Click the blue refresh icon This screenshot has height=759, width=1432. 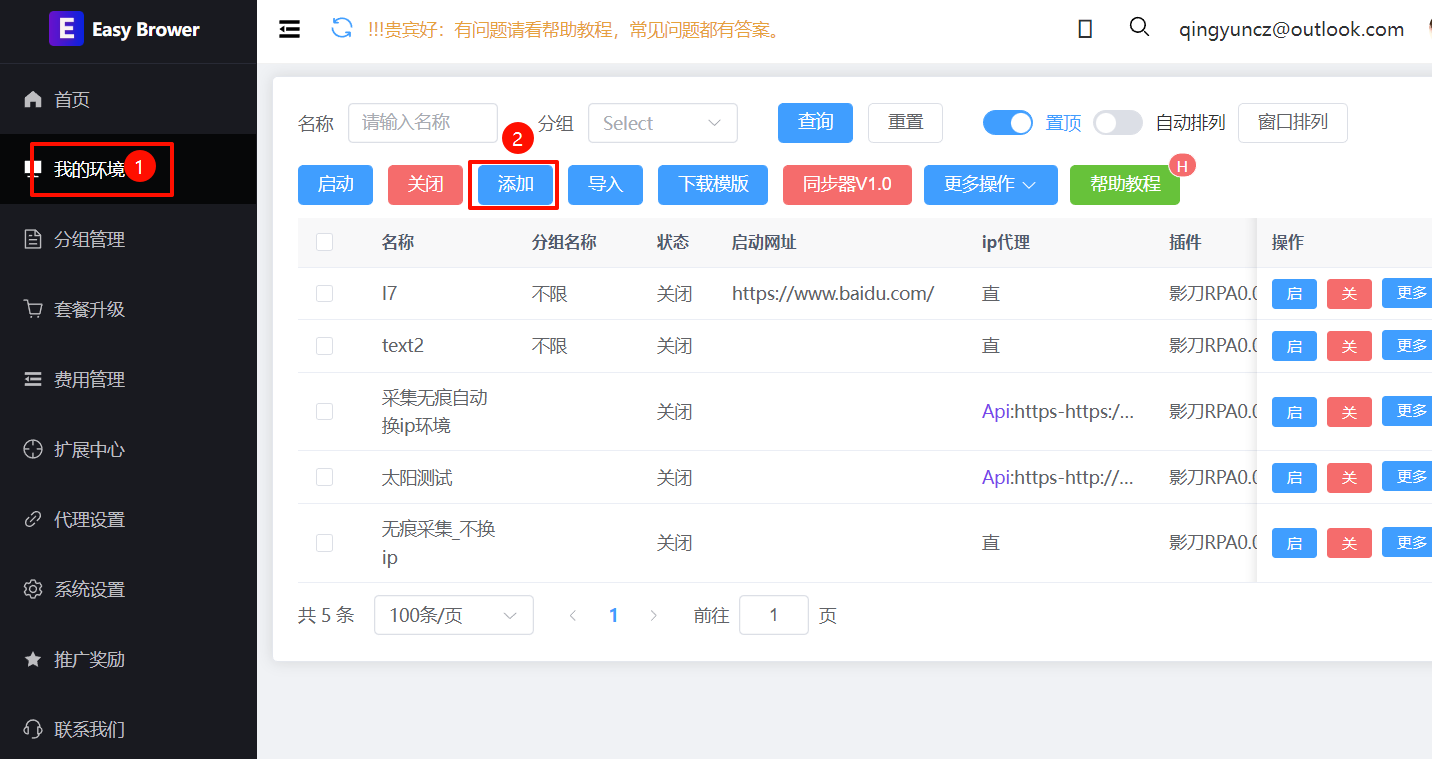342,29
